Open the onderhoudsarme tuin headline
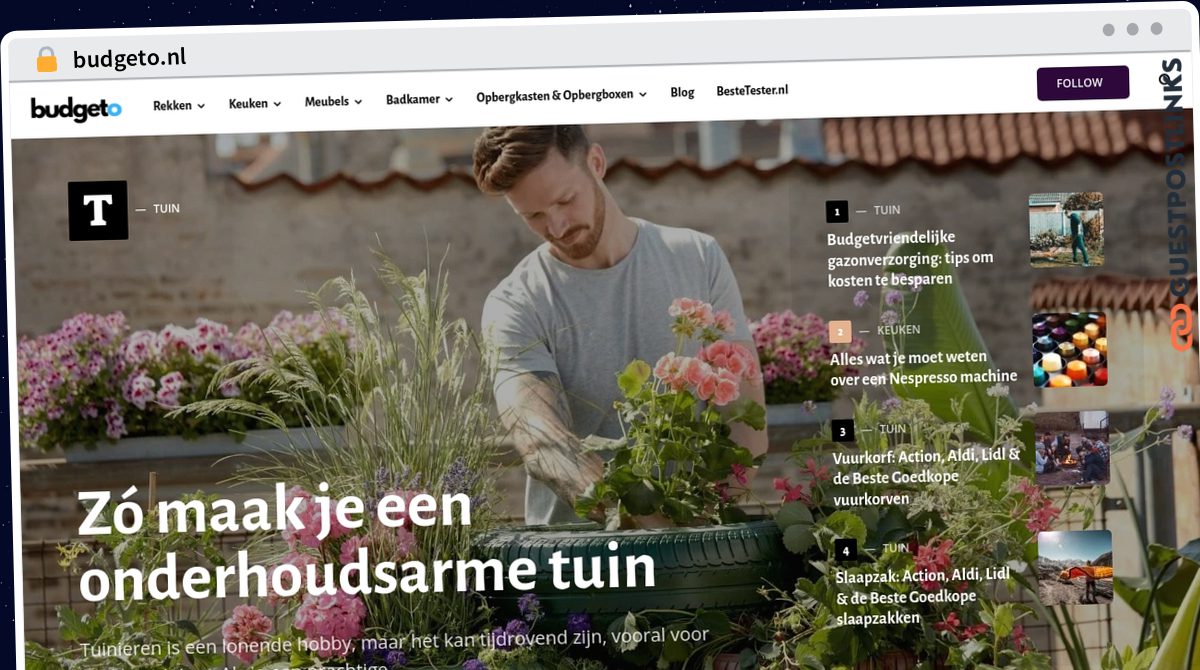The height and width of the screenshot is (670, 1200). pos(367,539)
